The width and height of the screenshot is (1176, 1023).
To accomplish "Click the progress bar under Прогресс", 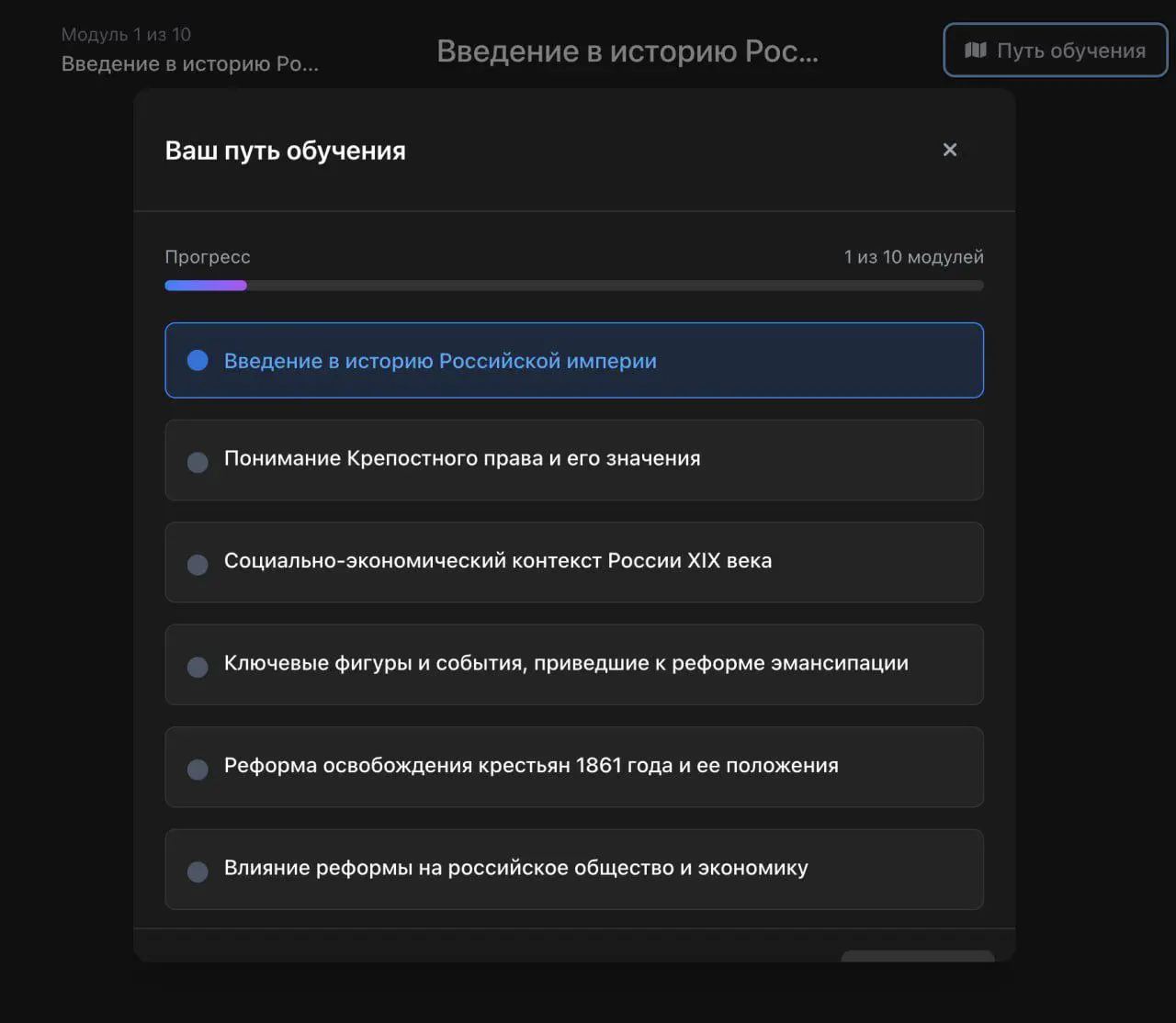I will click(574, 285).
